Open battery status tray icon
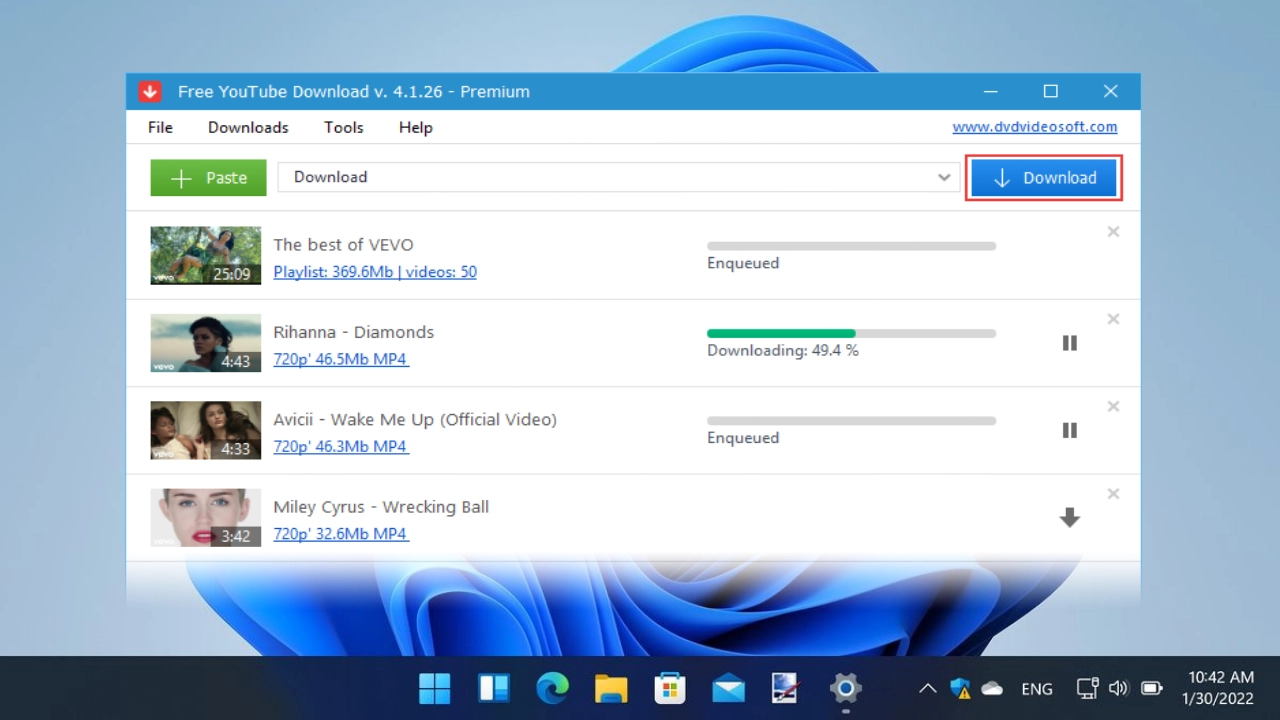The height and width of the screenshot is (720, 1280). click(x=1151, y=688)
